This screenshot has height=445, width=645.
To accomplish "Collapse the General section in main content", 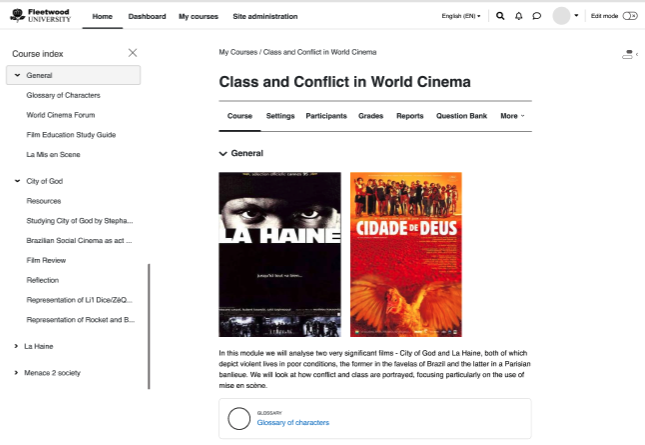I will pyautogui.click(x=223, y=153).
